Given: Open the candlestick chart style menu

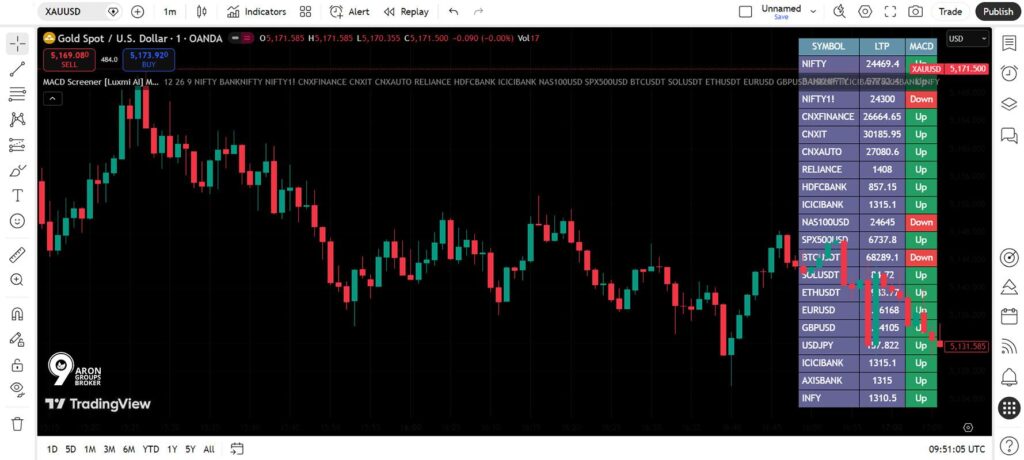Looking at the screenshot, I should (202, 11).
